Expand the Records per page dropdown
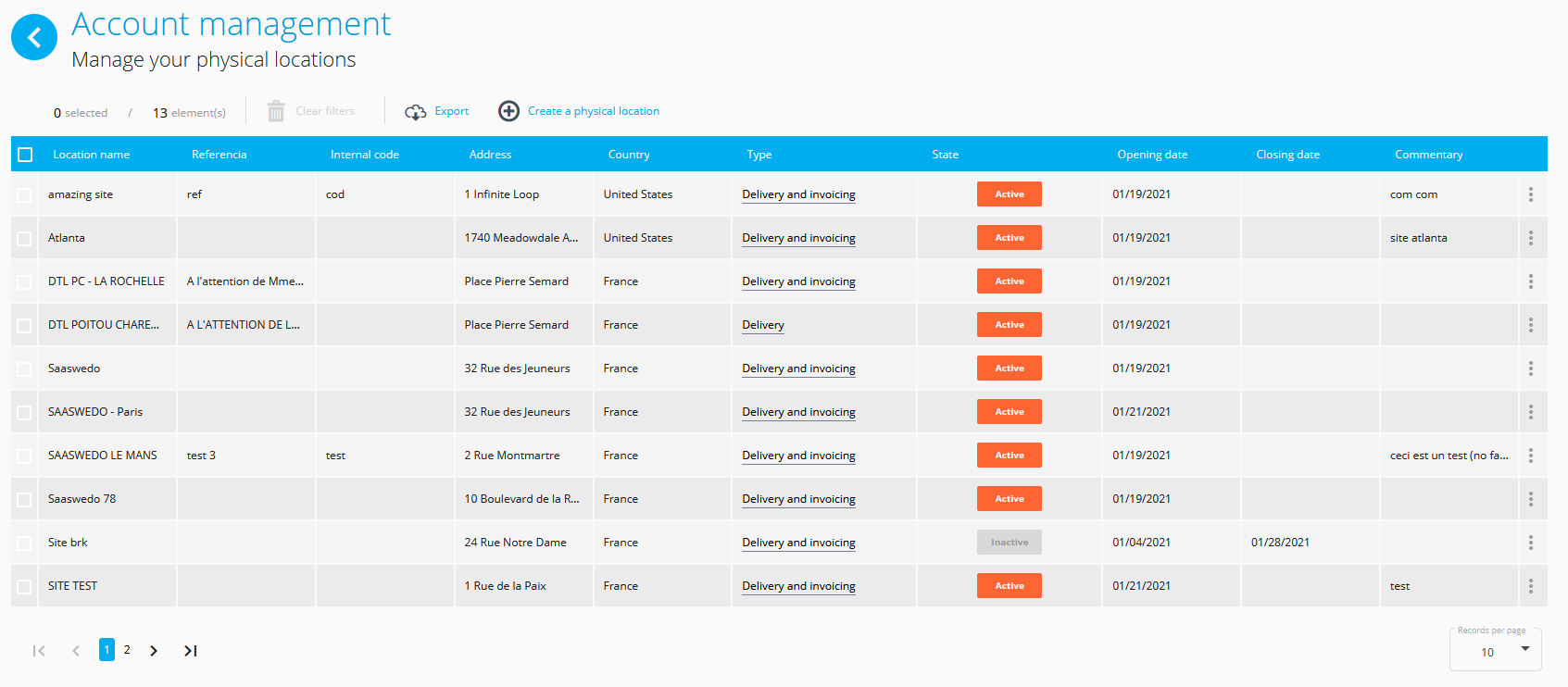Screen dimensions: 1568x687 coord(1524,649)
